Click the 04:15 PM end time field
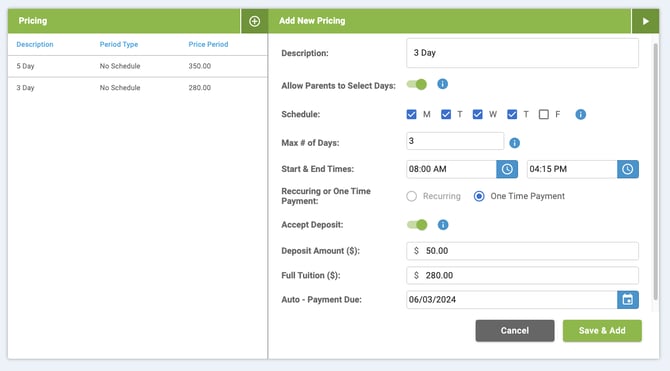670x371 pixels. pyautogui.click(x=572, y=169)
